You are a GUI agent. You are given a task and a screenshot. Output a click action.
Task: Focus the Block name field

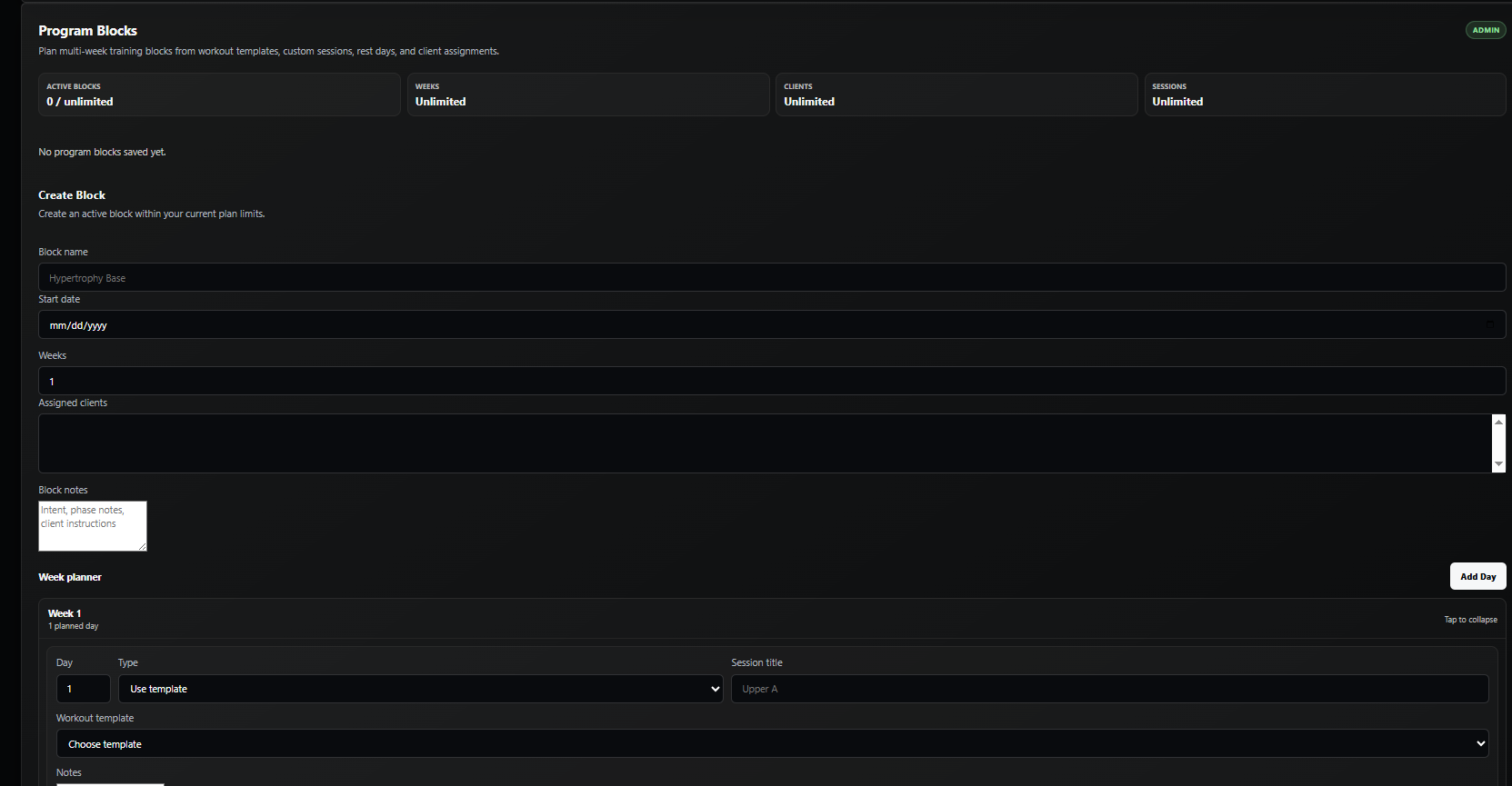click(772, 277)
